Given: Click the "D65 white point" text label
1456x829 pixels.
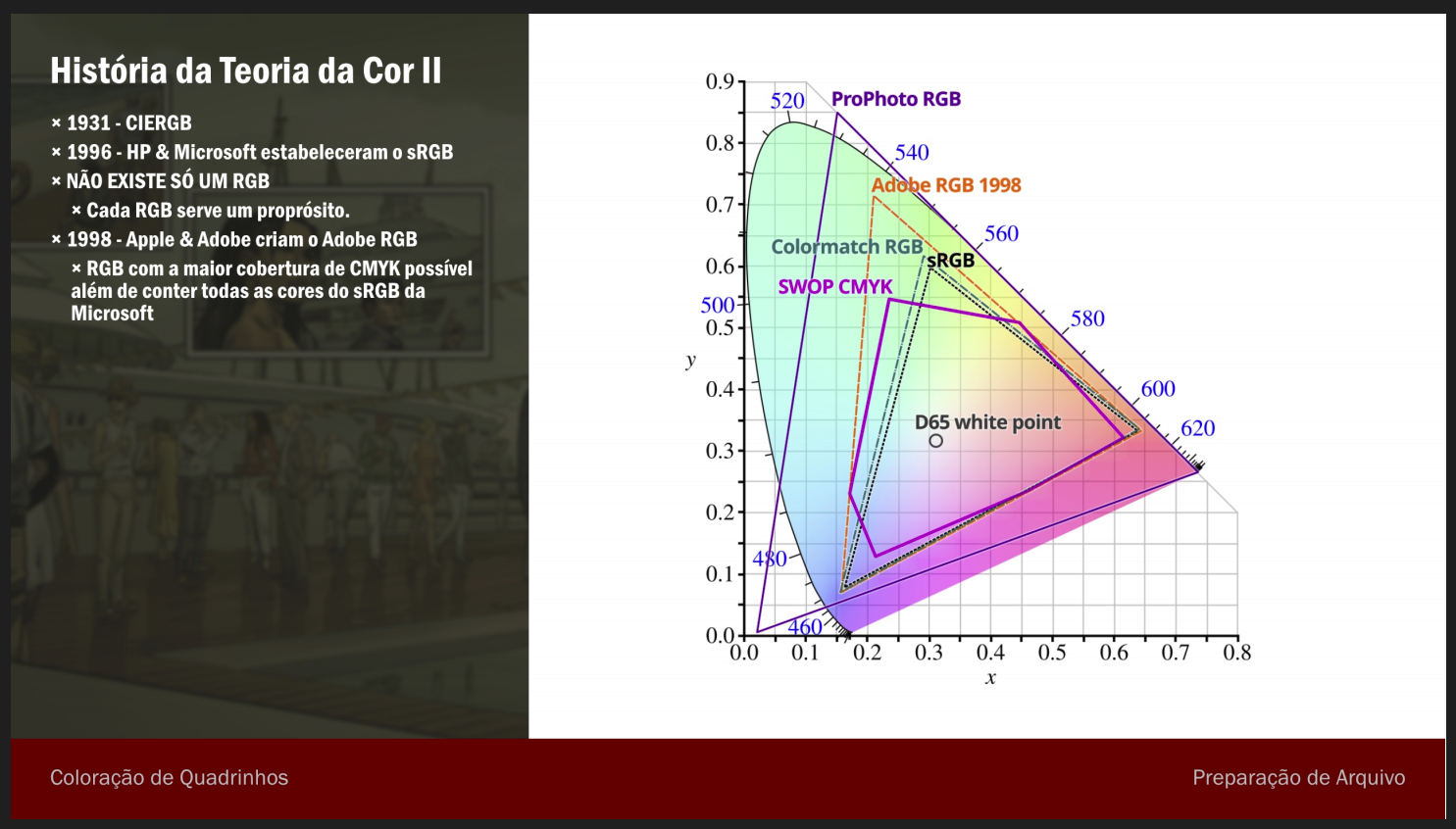Looking at the screenshot, I should point(987,422).
